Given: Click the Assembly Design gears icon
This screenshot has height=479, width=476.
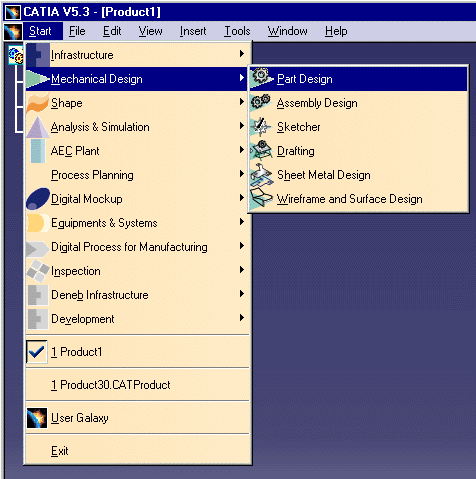Looking at the screenshot, I should pos(261,102).
